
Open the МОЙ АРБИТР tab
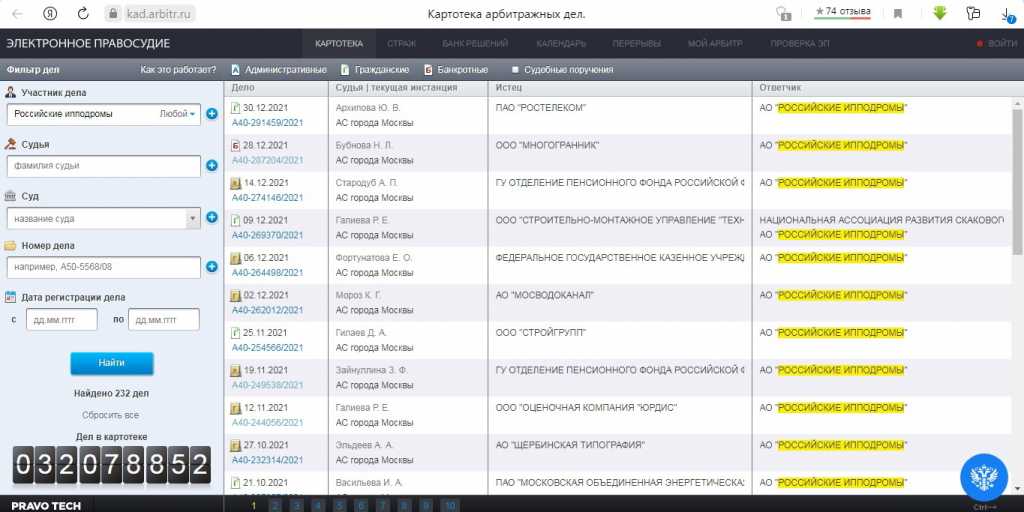pyautogui.click(x=715, y=44)
